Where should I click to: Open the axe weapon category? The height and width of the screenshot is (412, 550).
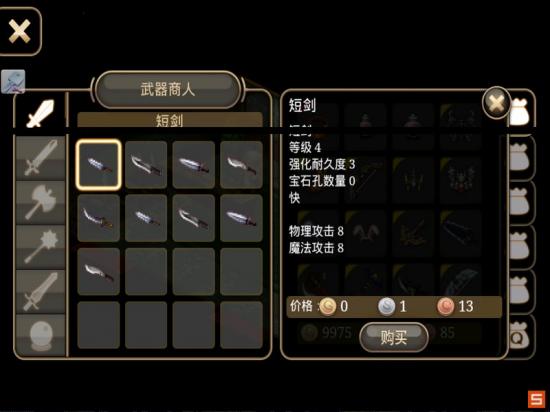coord(40,203)
